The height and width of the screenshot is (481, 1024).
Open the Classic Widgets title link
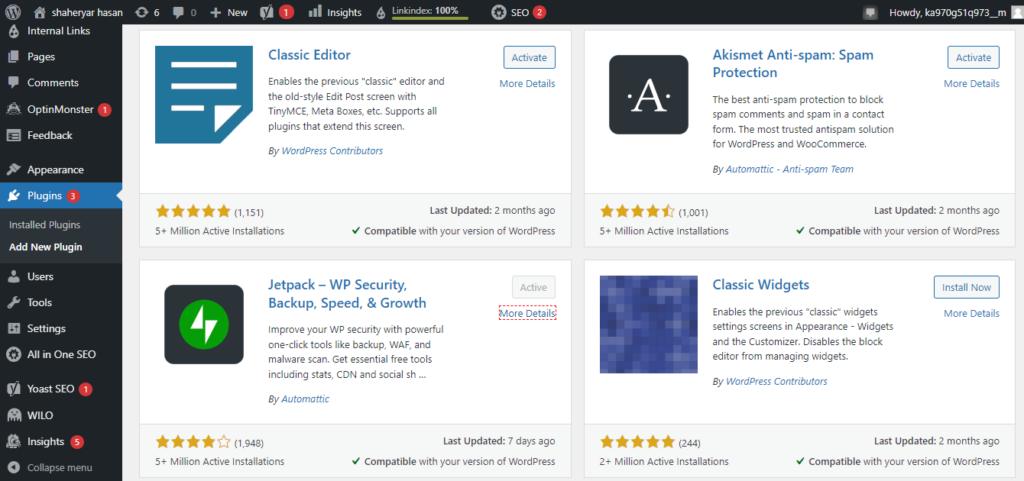761,285
